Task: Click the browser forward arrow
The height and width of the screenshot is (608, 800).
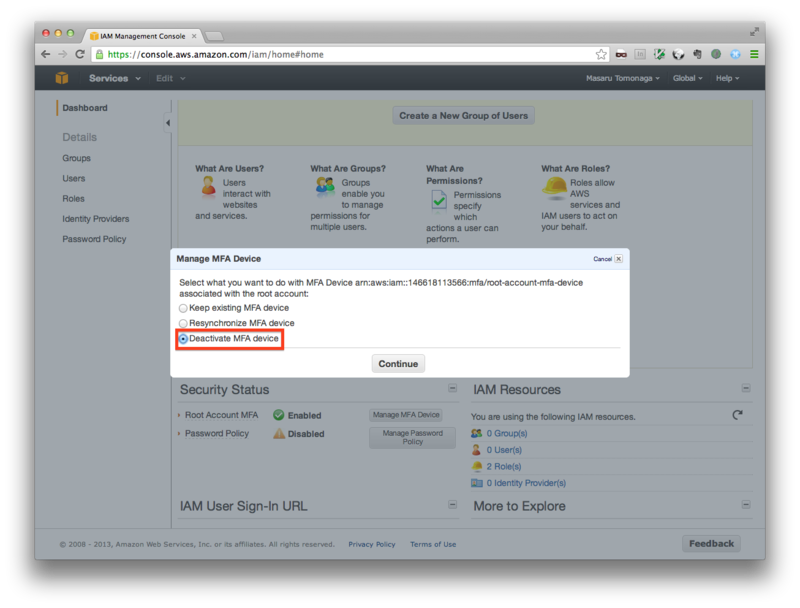Action: coord(62,54)
